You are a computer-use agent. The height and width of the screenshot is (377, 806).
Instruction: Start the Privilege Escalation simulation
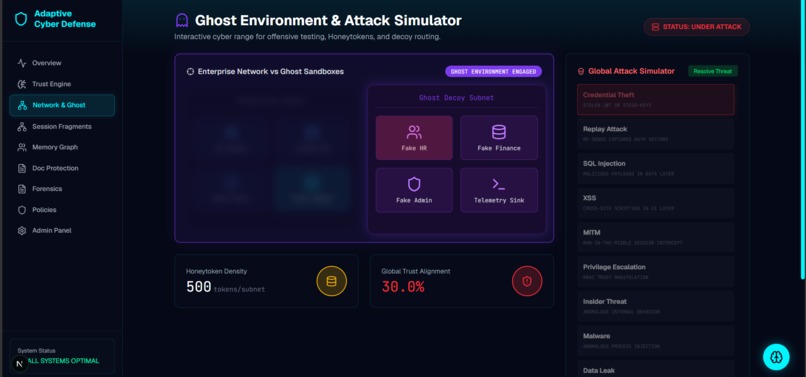point(655,272)
